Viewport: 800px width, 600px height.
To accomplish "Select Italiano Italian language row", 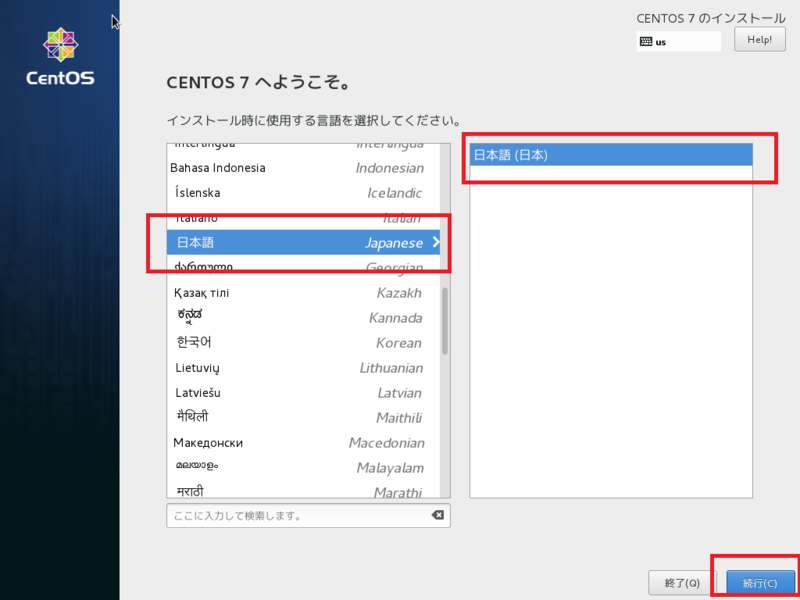I will click(304, 218).
